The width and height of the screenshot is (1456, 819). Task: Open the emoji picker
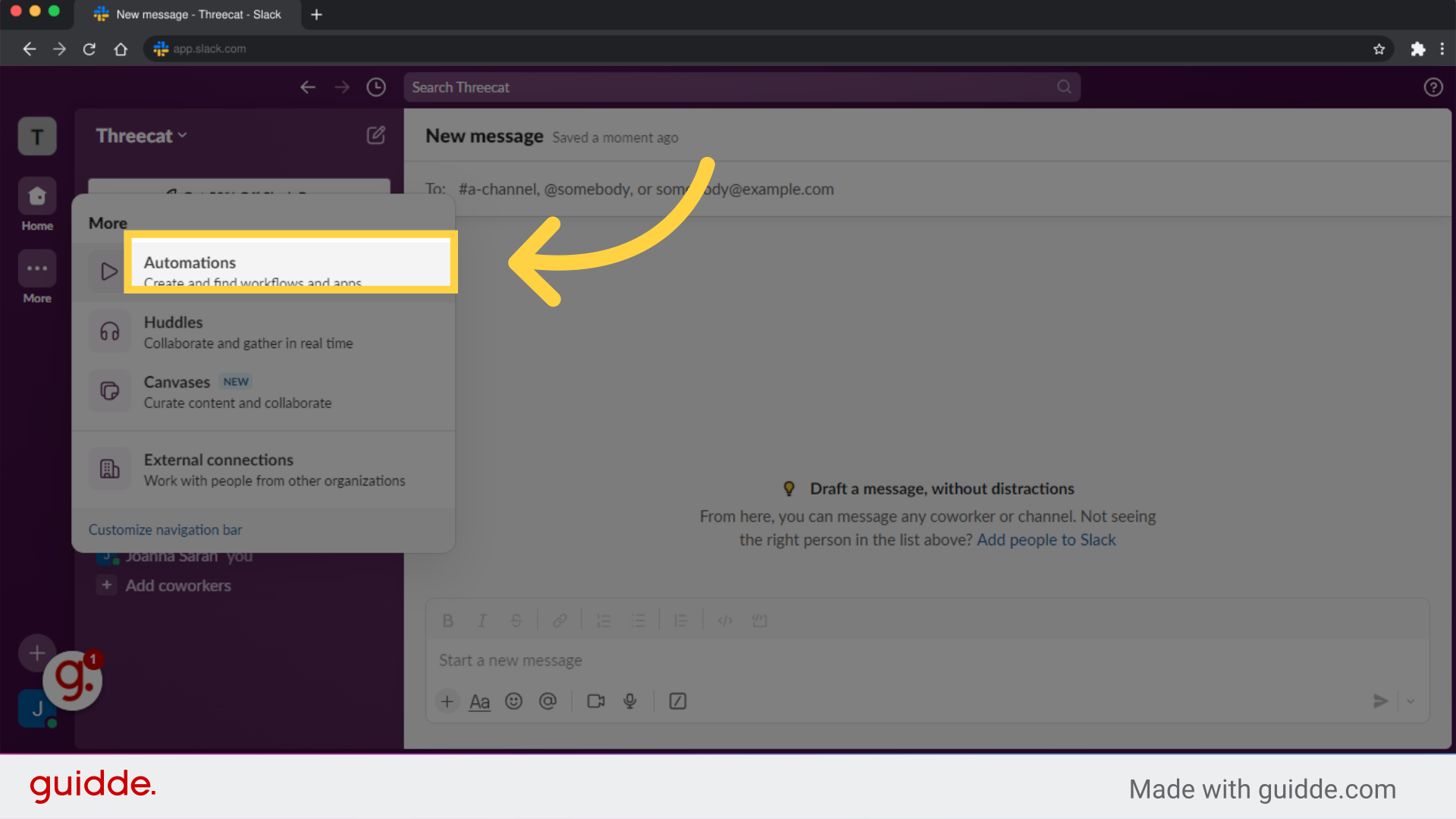[513, 701]
